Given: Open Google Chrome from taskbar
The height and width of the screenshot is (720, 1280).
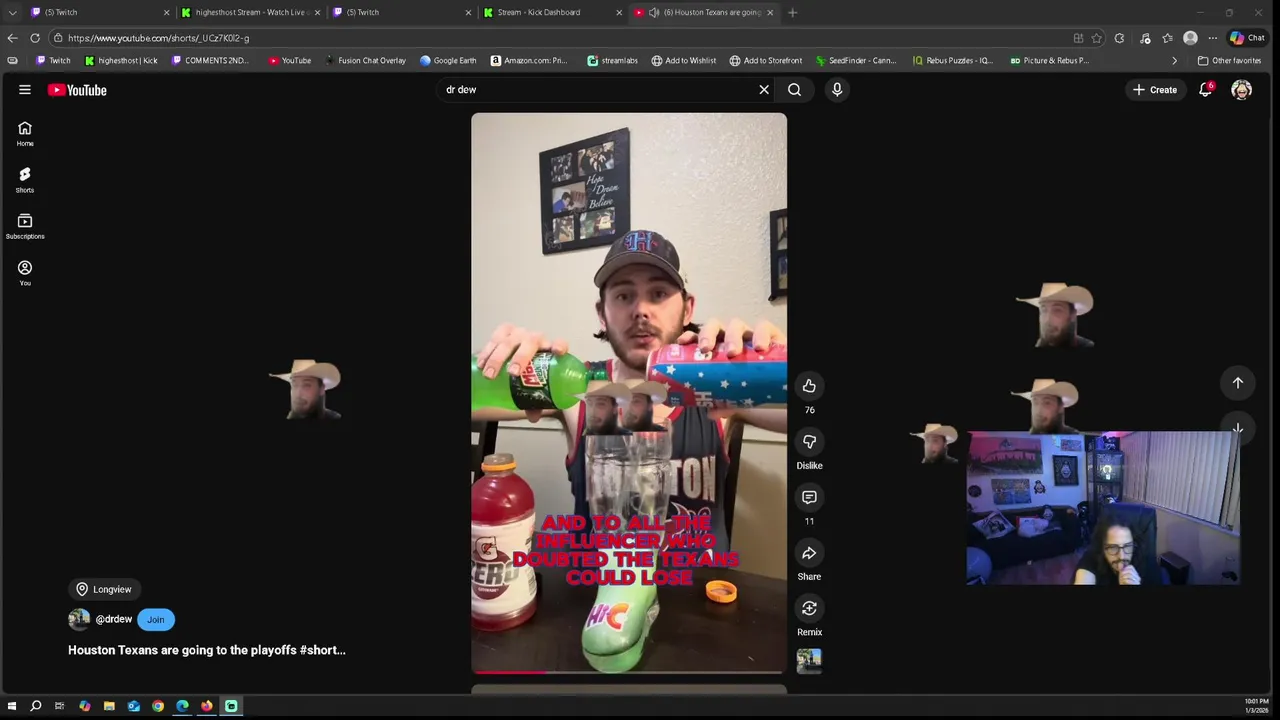Looking at the screenshot, I should point(158,706).
